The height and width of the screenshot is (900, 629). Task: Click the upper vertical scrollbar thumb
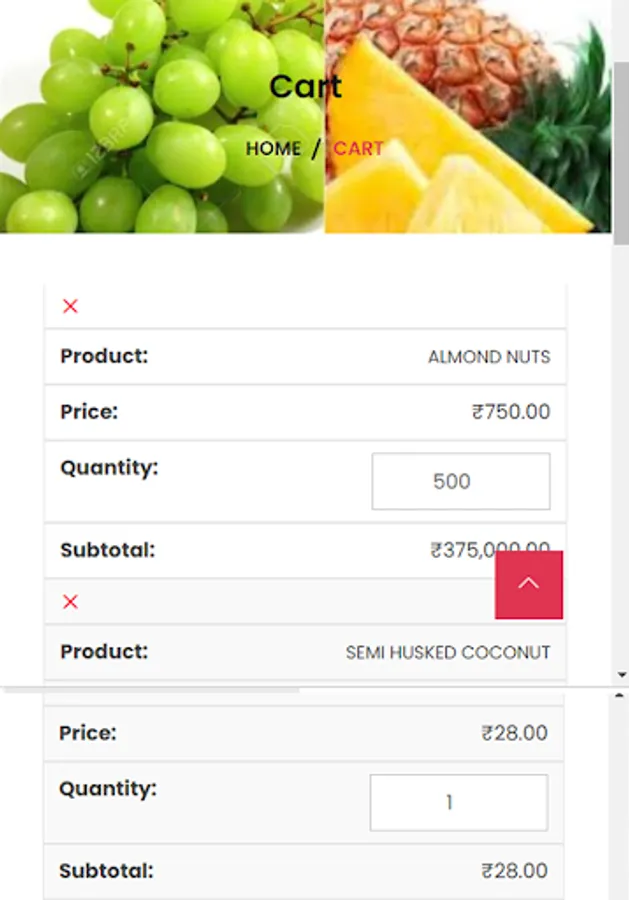coord(620,150)
